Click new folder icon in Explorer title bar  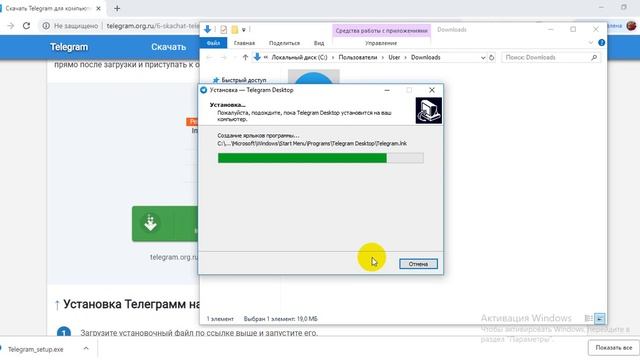click(x=235, y=30)
